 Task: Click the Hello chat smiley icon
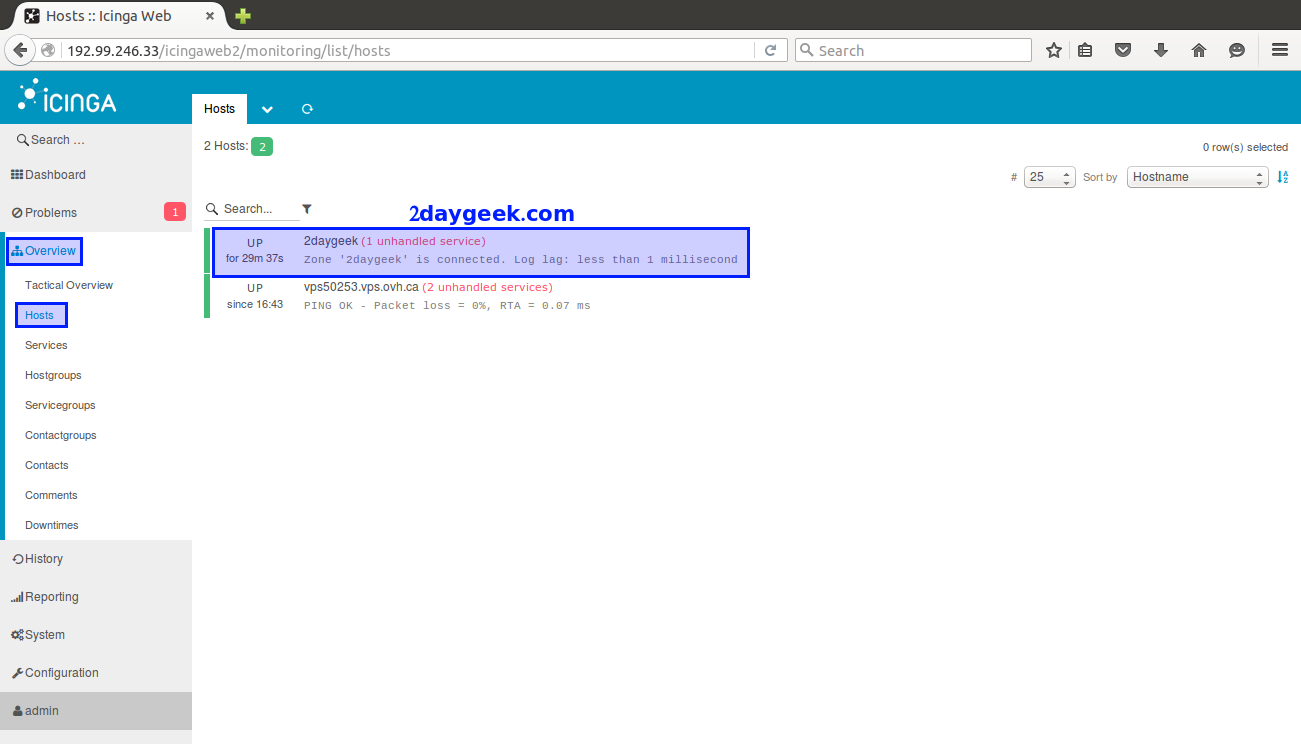click(1237, 50)
